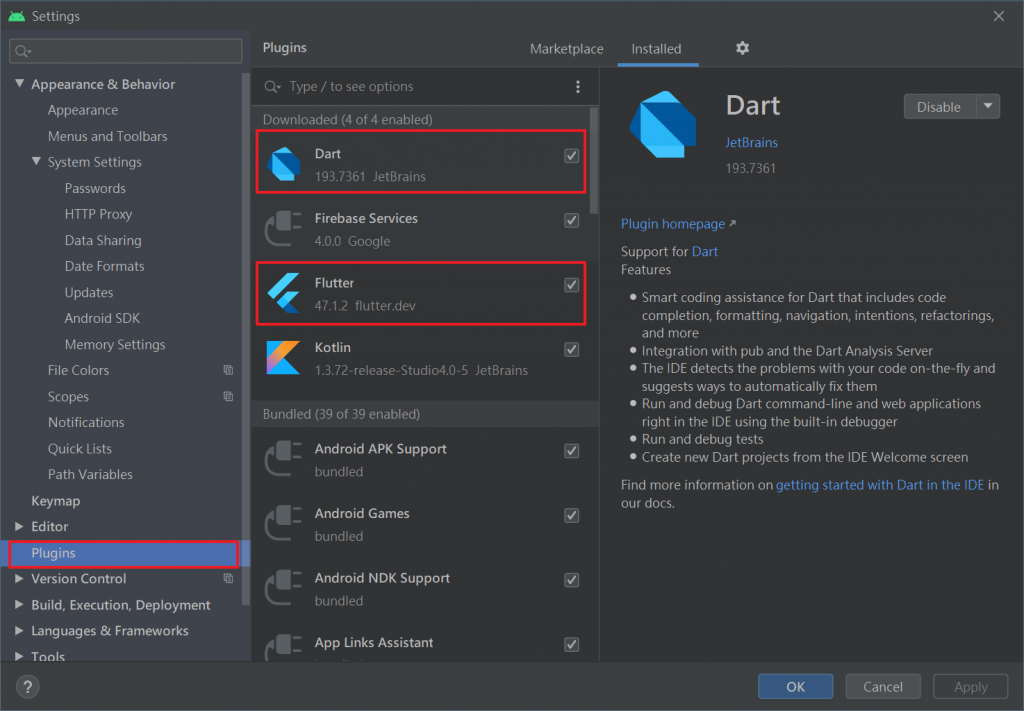Uncheck the Kotlin plugin checkbox

[571, 349]
